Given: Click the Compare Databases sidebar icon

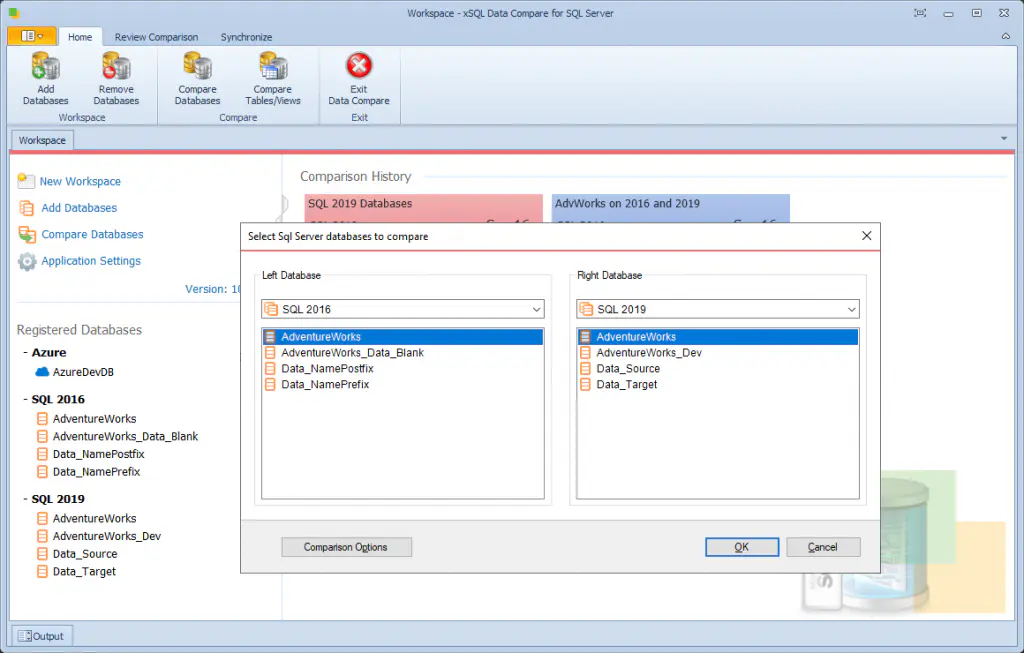Looking at the screenshot, I should [27, 234].
